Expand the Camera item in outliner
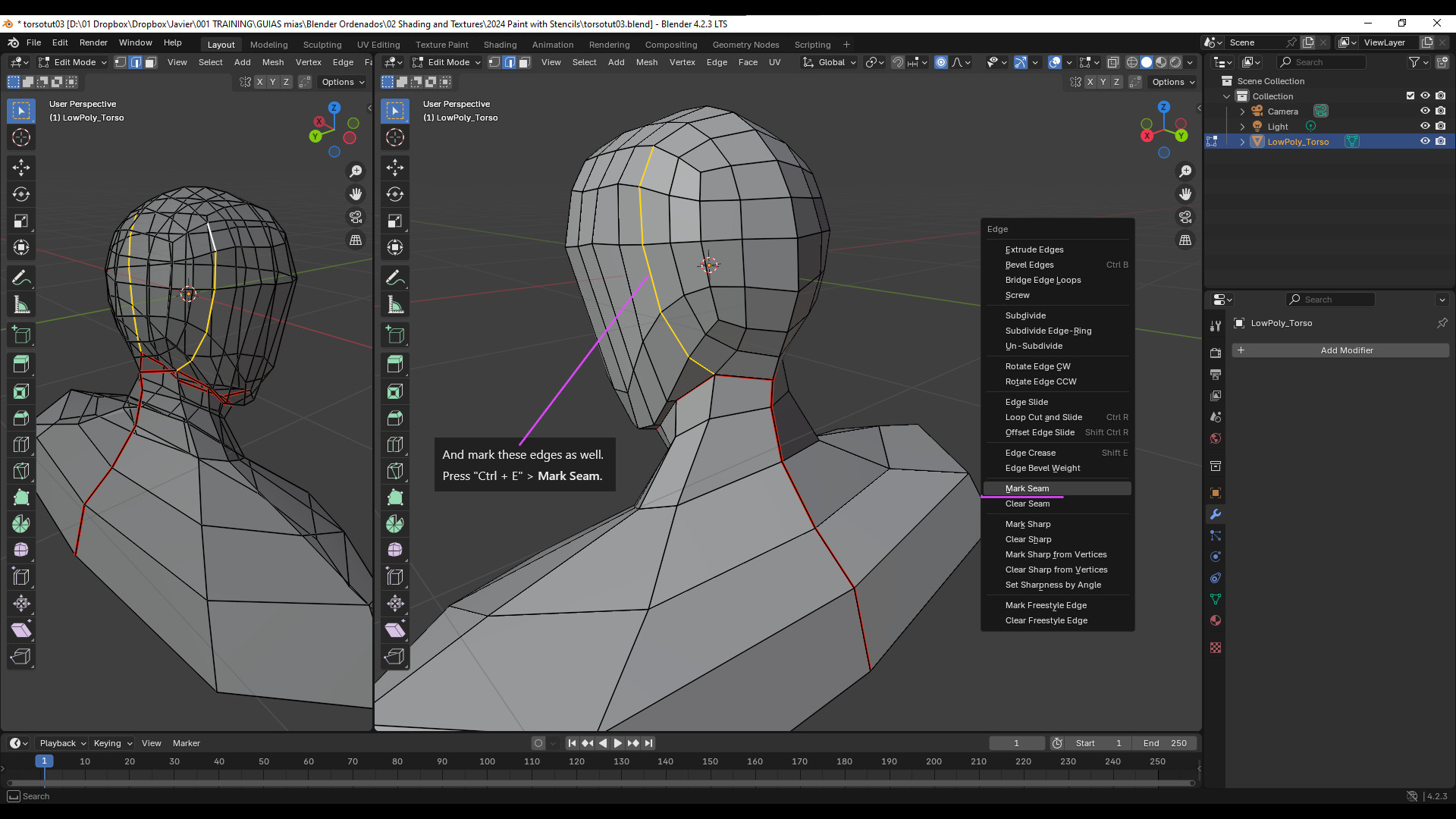Viewport: 1456px width, 819px height. (x=1242, y=111)
